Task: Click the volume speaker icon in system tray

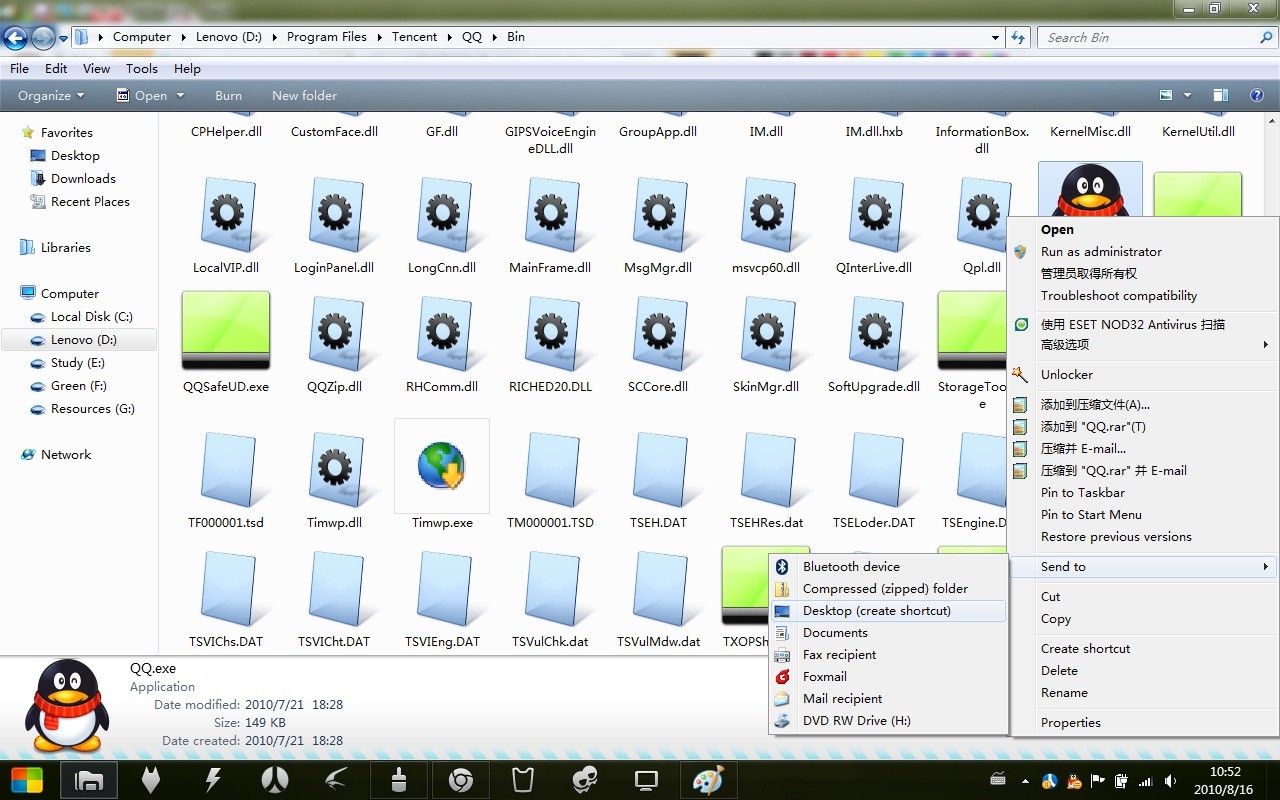Action: [x=1169, y=781]
